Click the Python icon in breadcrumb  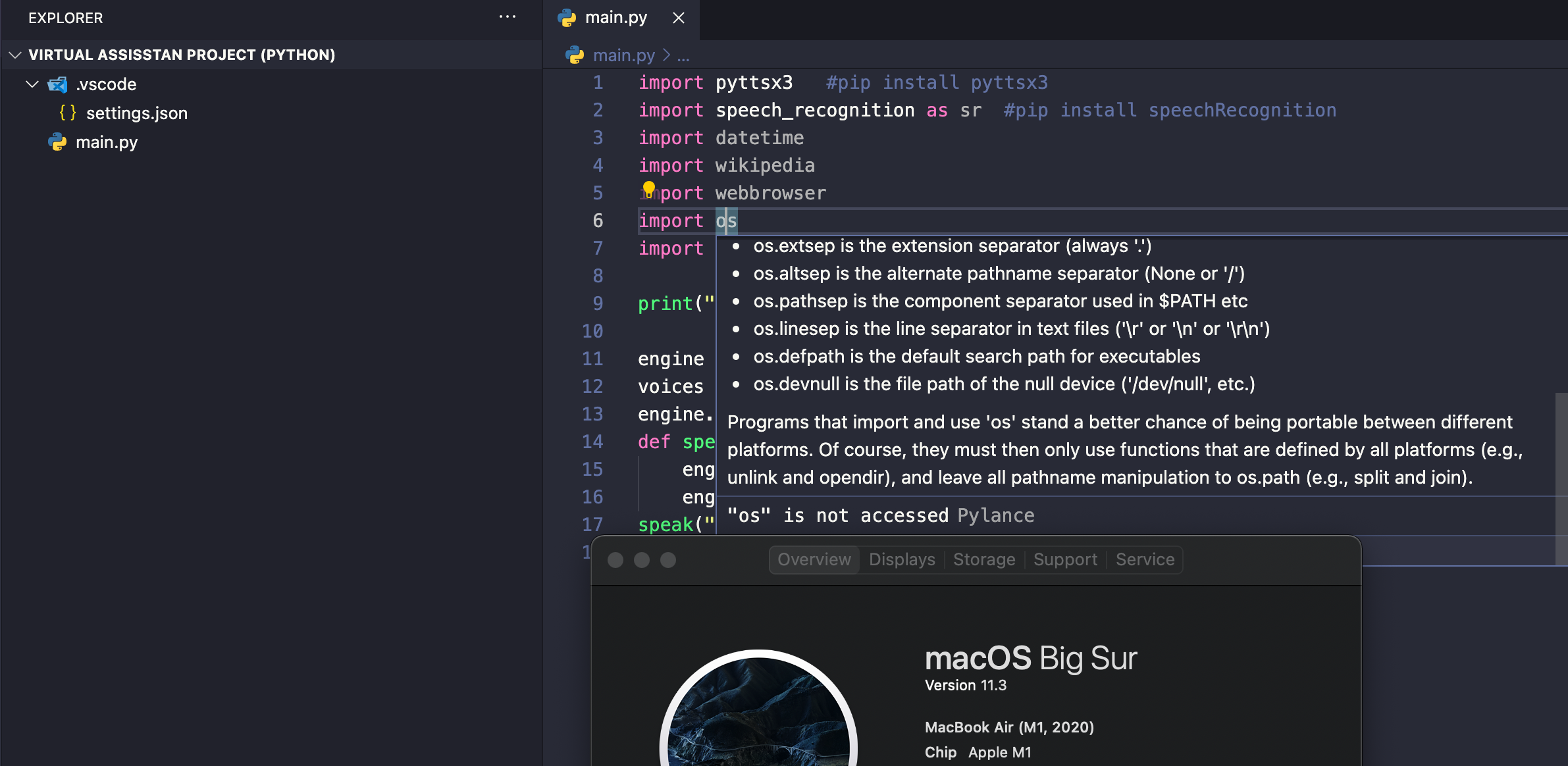tap(575, 55)
